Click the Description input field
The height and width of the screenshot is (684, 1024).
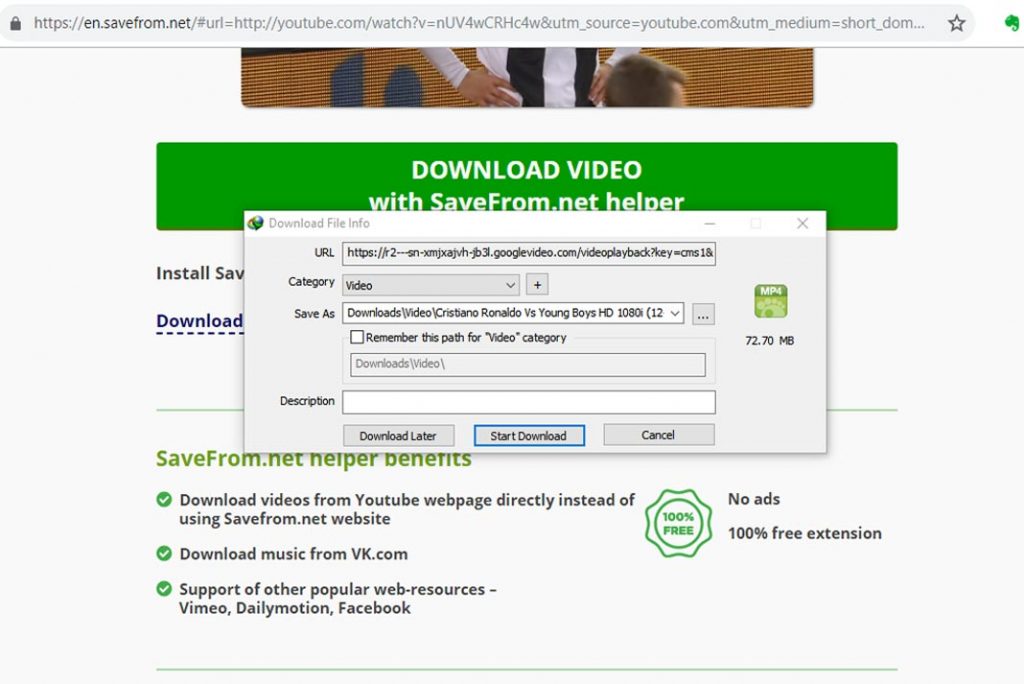[x=528, y=401]
